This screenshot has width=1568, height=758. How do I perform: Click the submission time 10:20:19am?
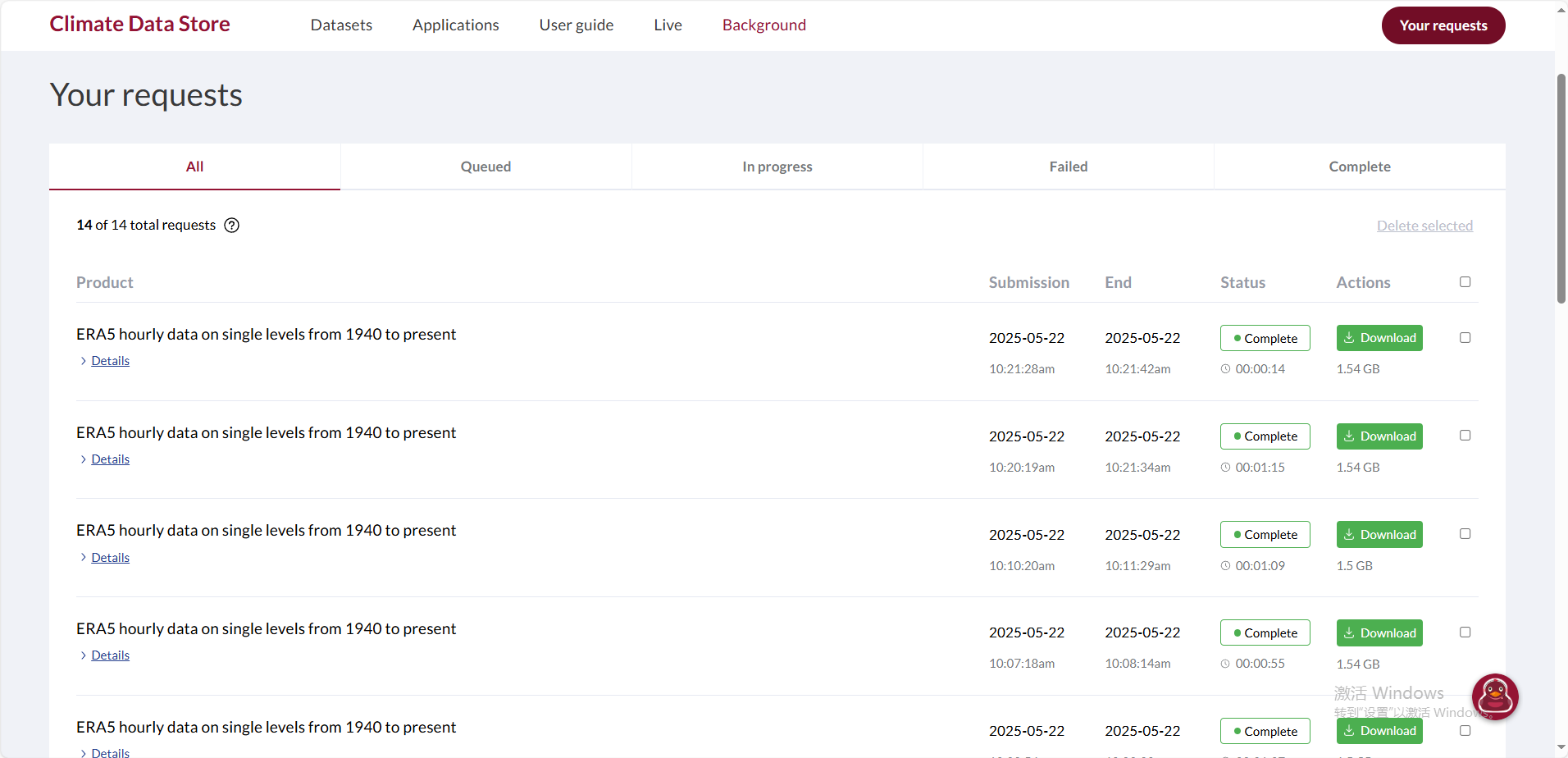point(1022,468)
